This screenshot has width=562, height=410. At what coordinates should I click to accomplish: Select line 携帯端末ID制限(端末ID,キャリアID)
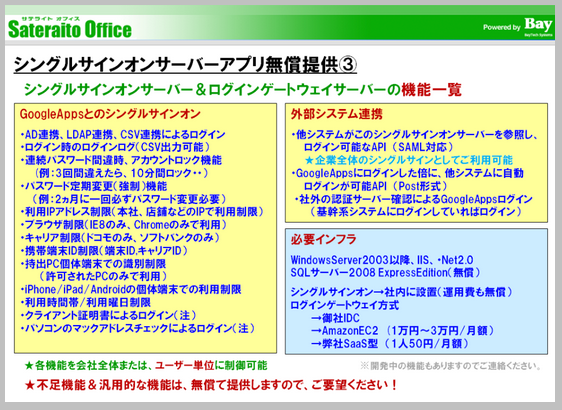104,251
